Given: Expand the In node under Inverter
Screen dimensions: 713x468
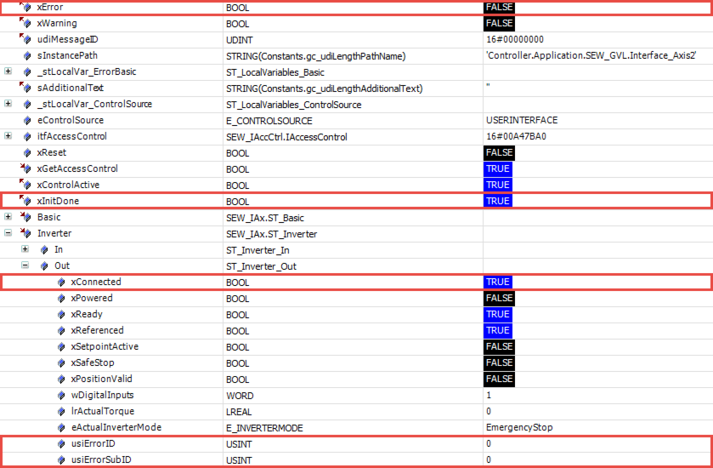Looking at the screenshot, I should (25, 249).
